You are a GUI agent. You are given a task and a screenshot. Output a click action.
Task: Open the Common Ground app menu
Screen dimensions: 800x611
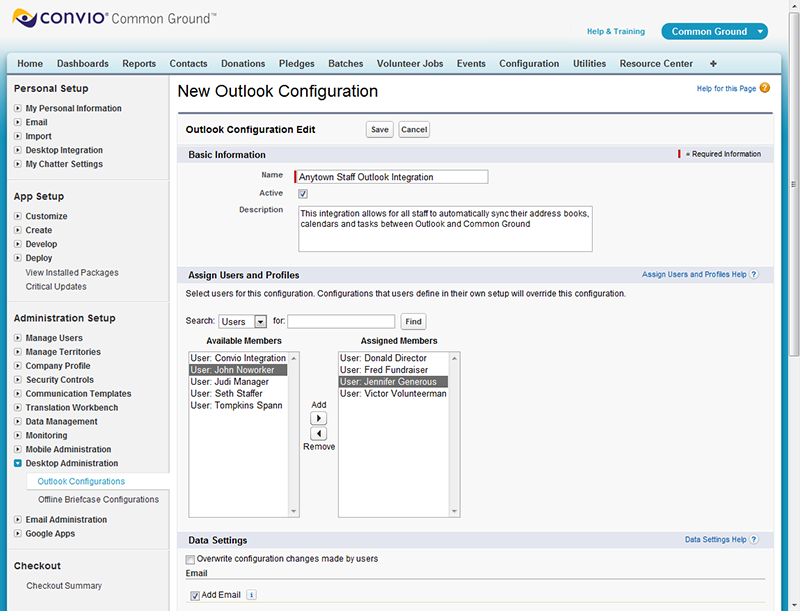pyautogui.click(x=714, y=32)
